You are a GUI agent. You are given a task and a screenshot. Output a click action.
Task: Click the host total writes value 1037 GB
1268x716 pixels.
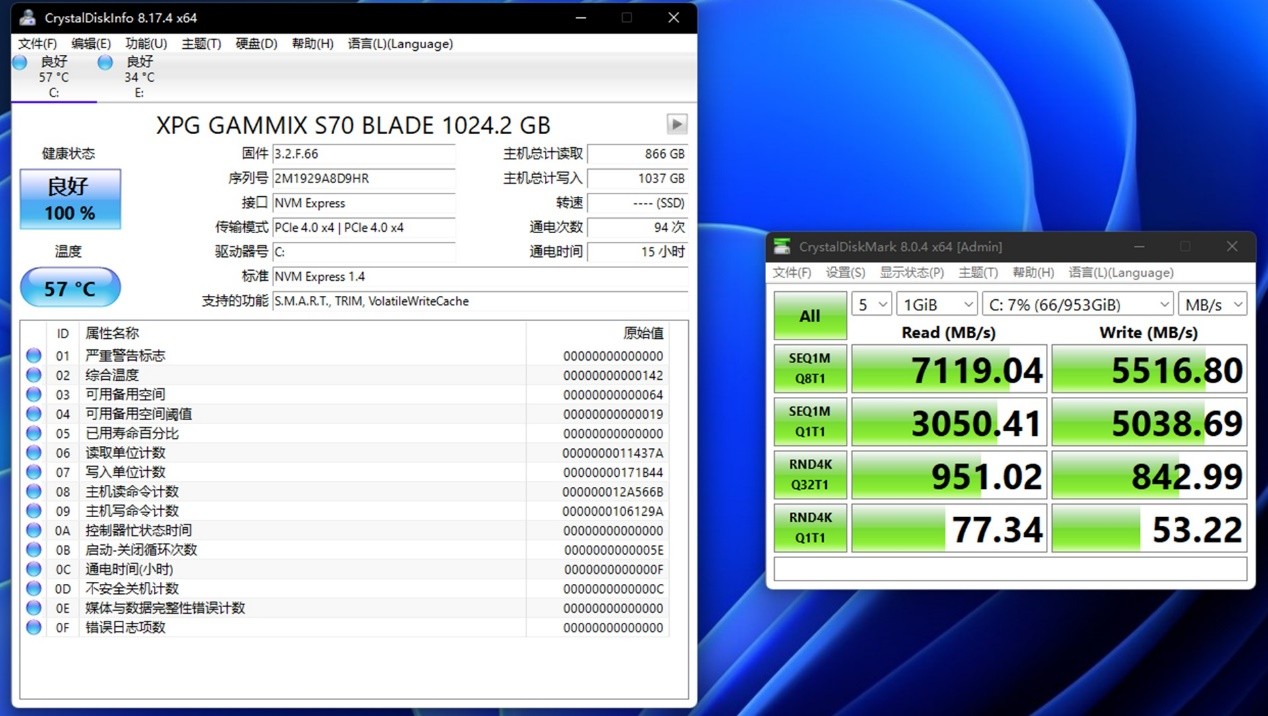[638, 178]
